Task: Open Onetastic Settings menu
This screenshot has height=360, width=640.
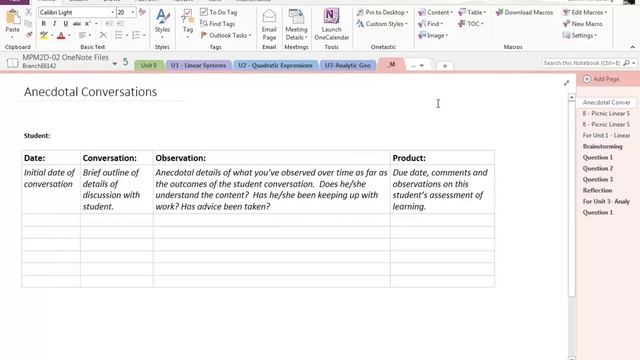Action: coord(580,36)
